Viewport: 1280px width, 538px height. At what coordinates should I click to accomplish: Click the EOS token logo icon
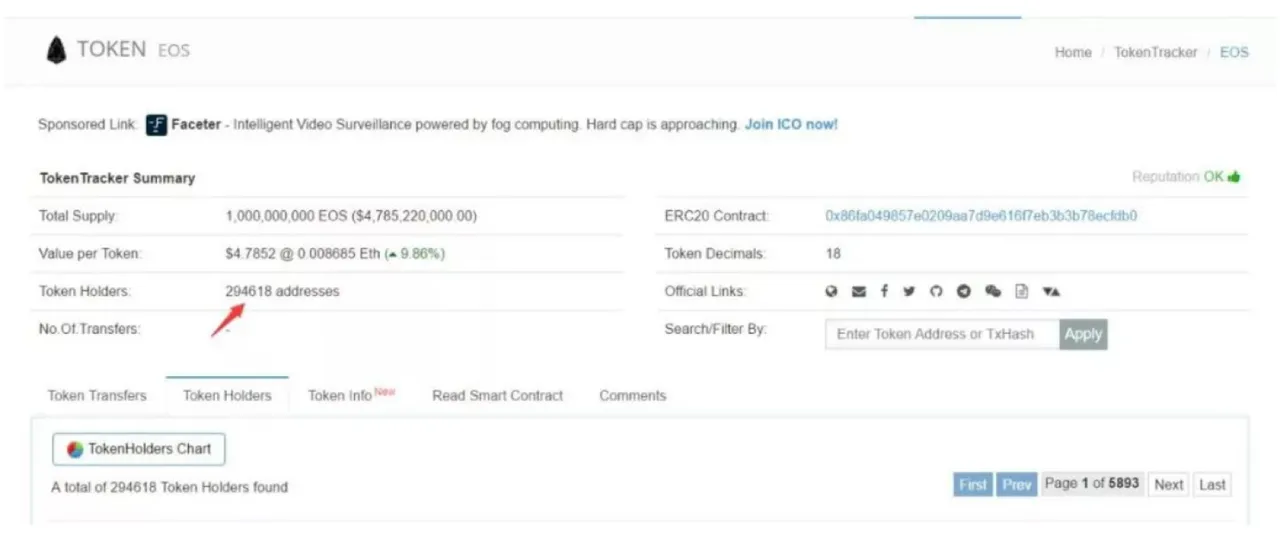tap(56, 50)
